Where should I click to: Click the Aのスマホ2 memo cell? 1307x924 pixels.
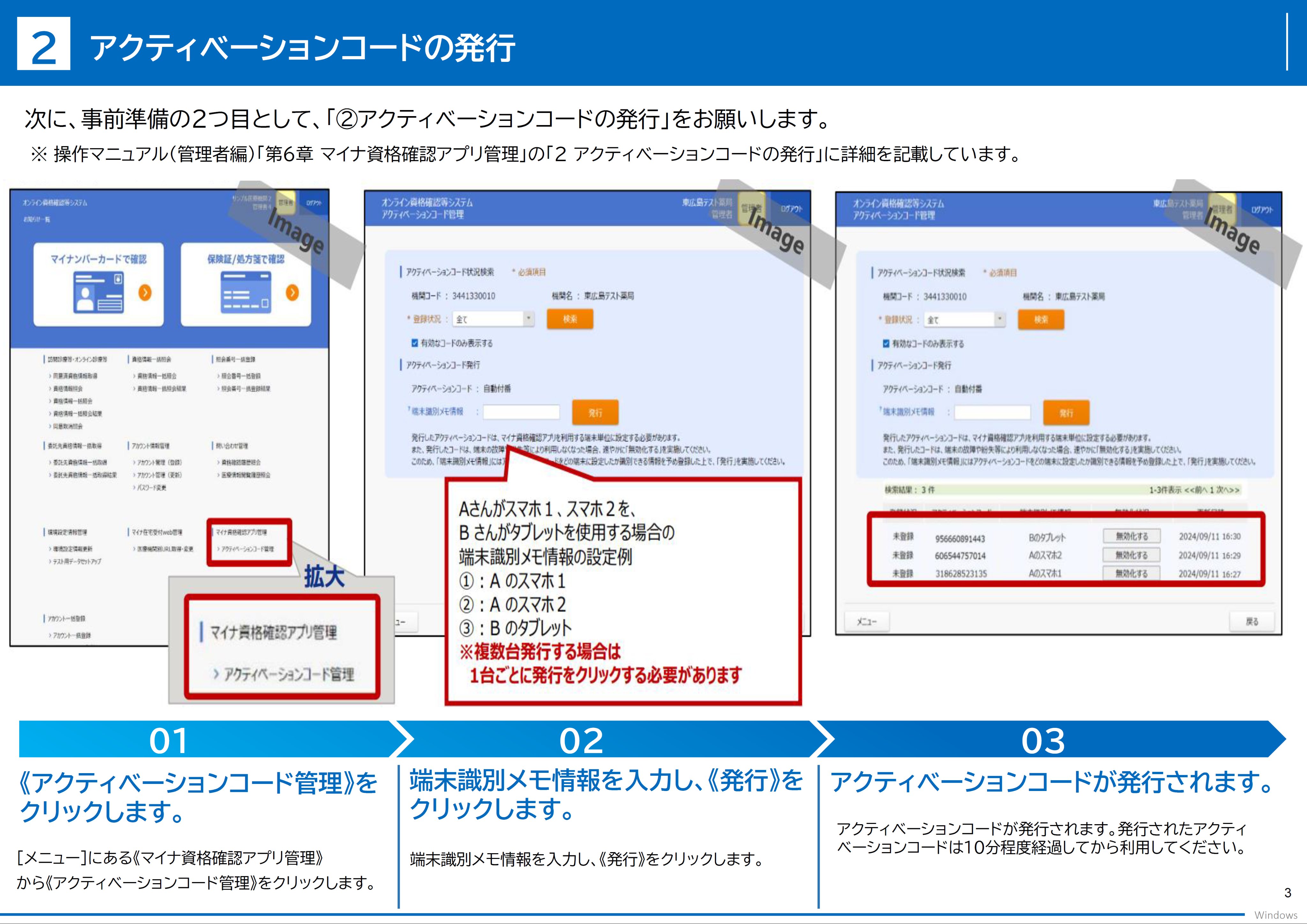[1045, 555]
